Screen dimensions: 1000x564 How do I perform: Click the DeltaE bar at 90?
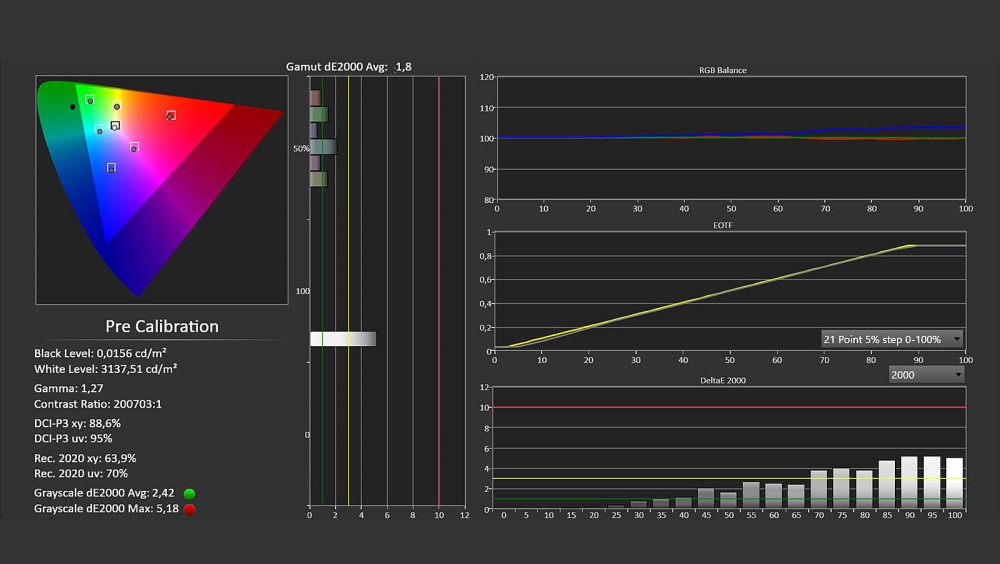[909, 483]
